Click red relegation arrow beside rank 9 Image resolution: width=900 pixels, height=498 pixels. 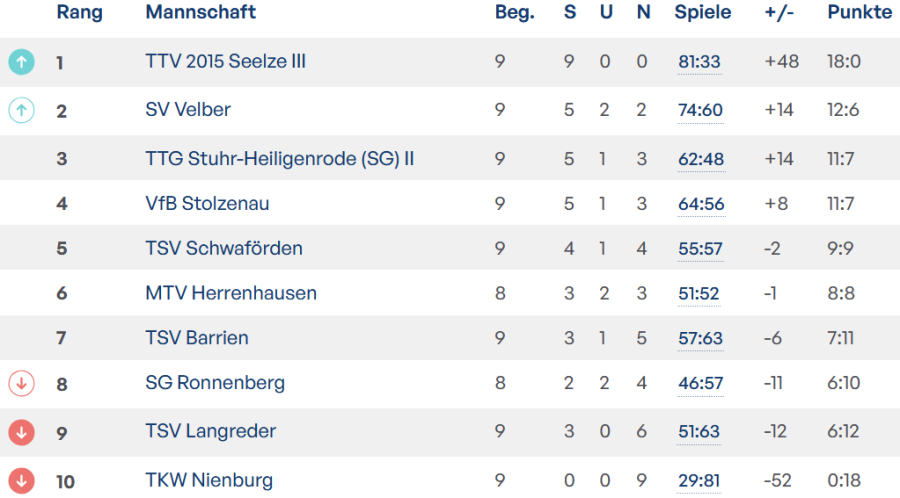21,432
